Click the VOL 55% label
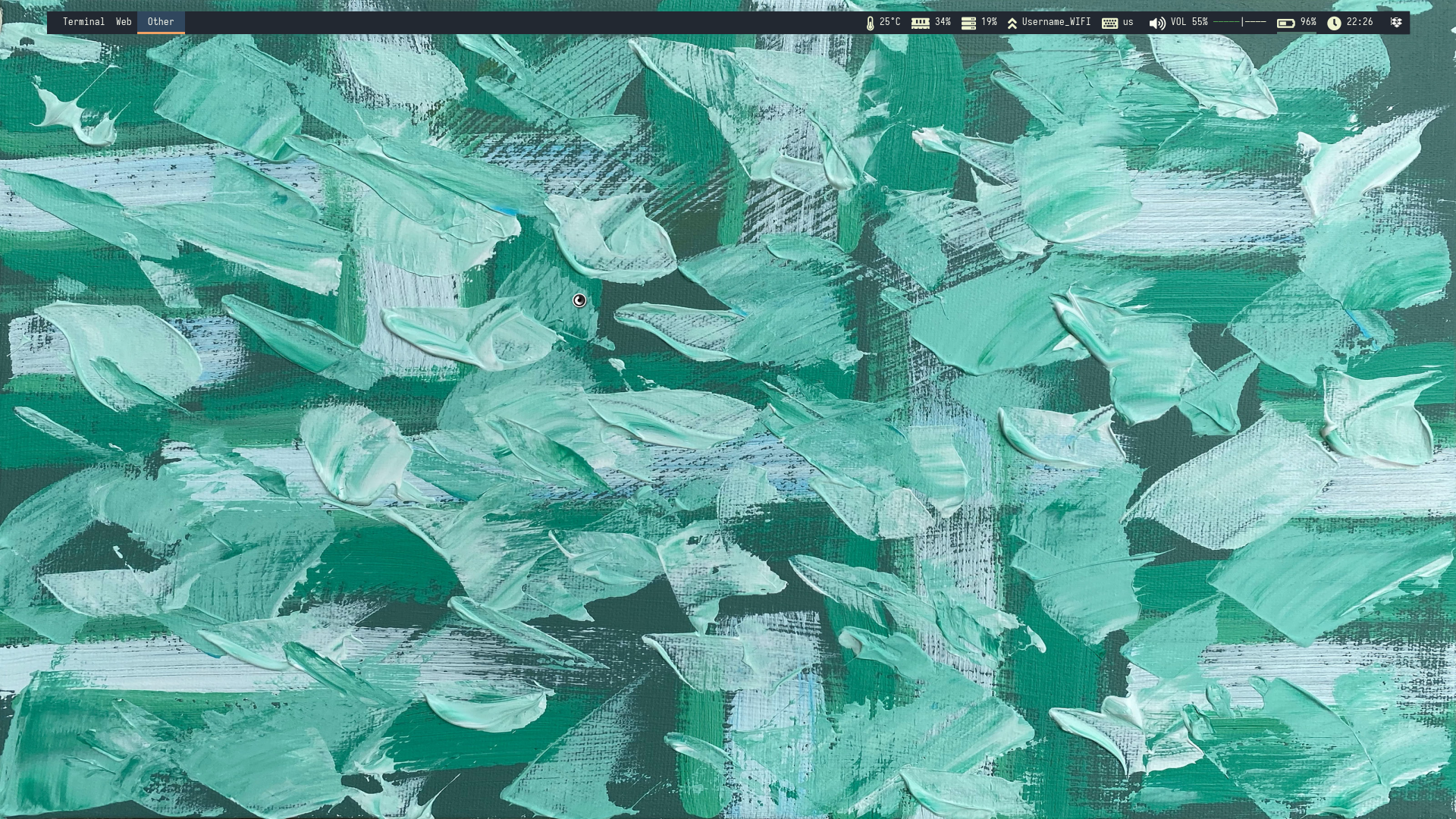Screen dimensions: 1456x819 pyautogui.click(x=1189, y=22)
